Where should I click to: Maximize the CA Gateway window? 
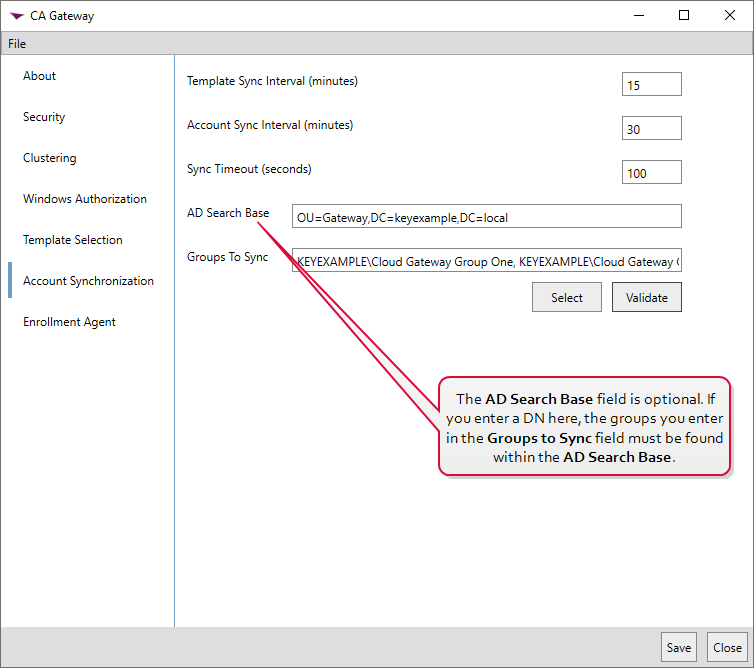(684, 15)
